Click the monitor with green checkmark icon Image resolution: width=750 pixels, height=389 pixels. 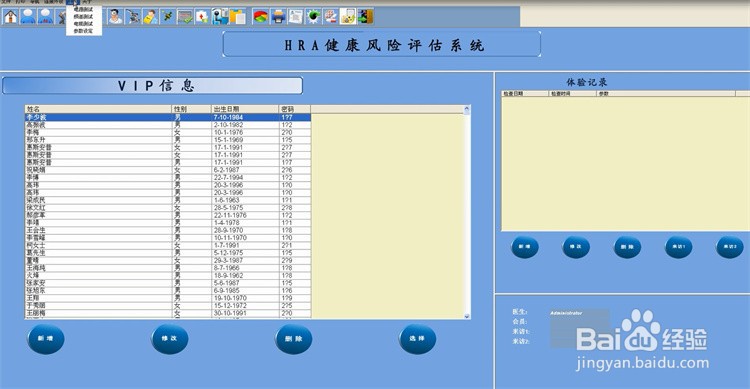point(185,17)
